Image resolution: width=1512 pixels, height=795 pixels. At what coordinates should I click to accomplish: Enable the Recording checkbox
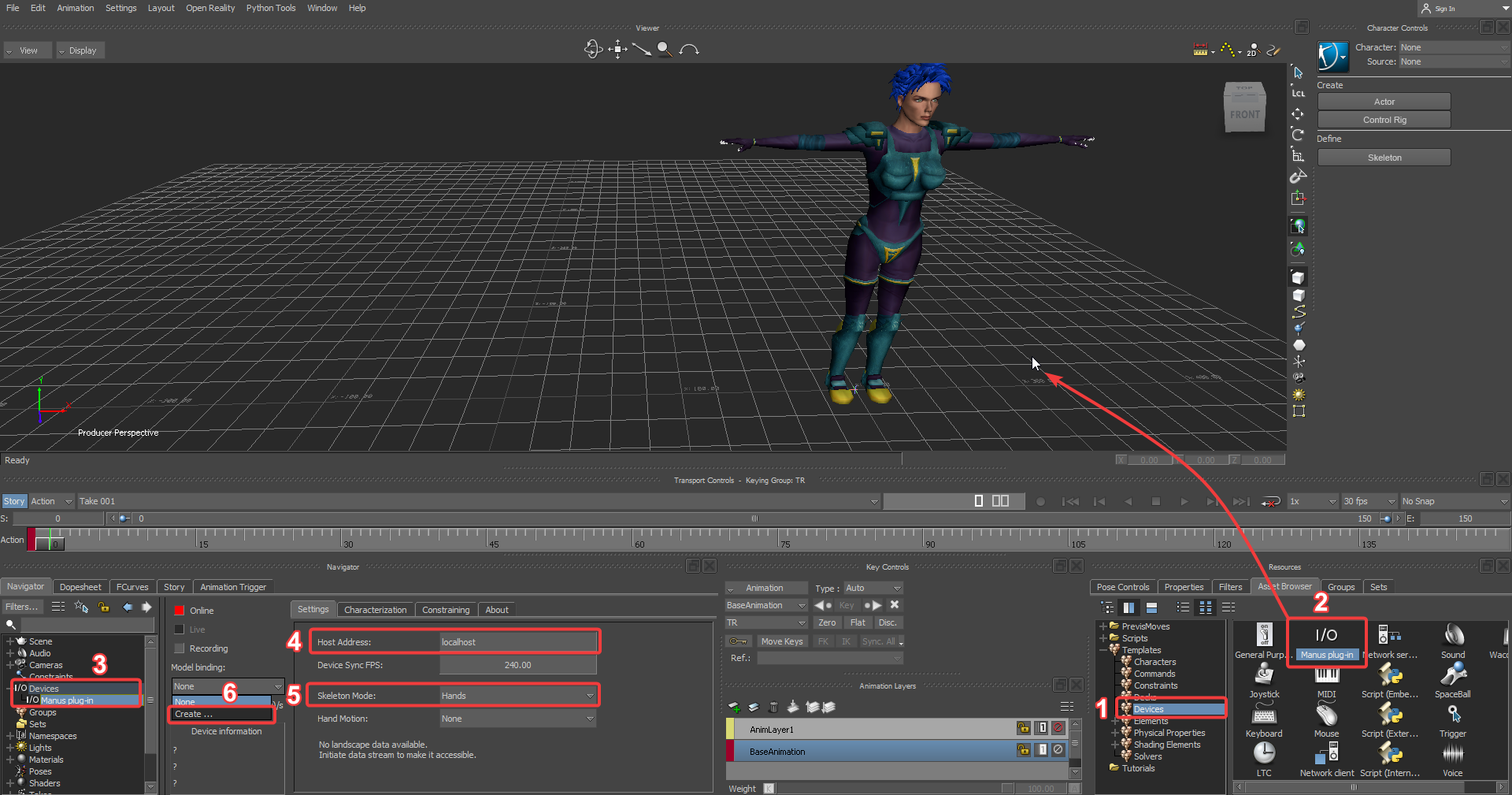[180, 648]
